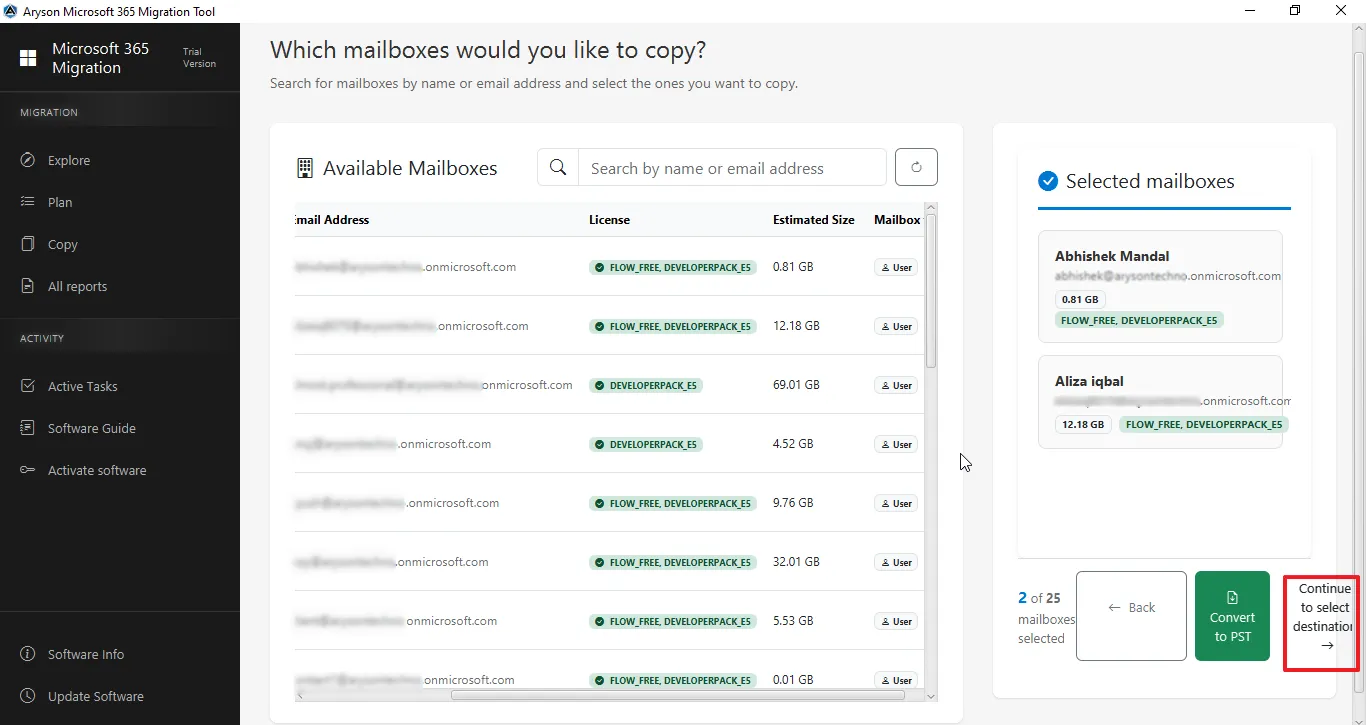Image resolution: width=1366 pixels, height=725 pixels.
Task: Open Software Info
Action: point(86,654)
